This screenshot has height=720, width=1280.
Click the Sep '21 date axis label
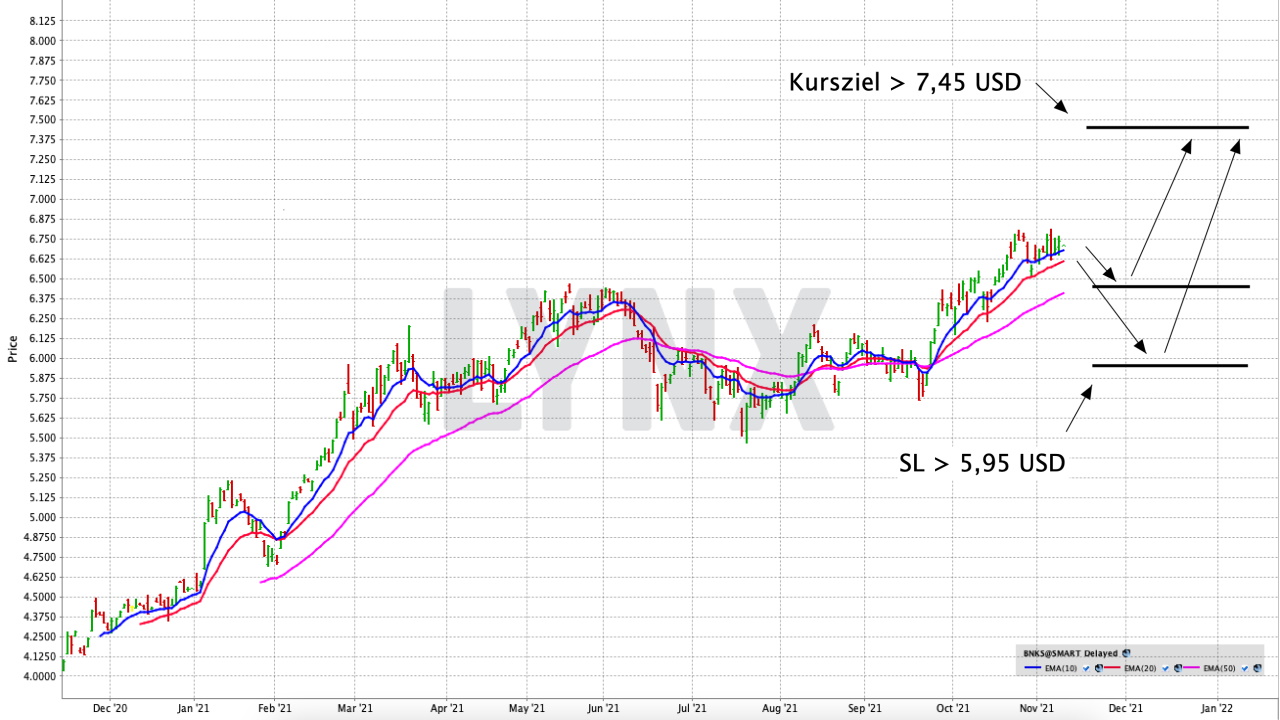(865, 708)
